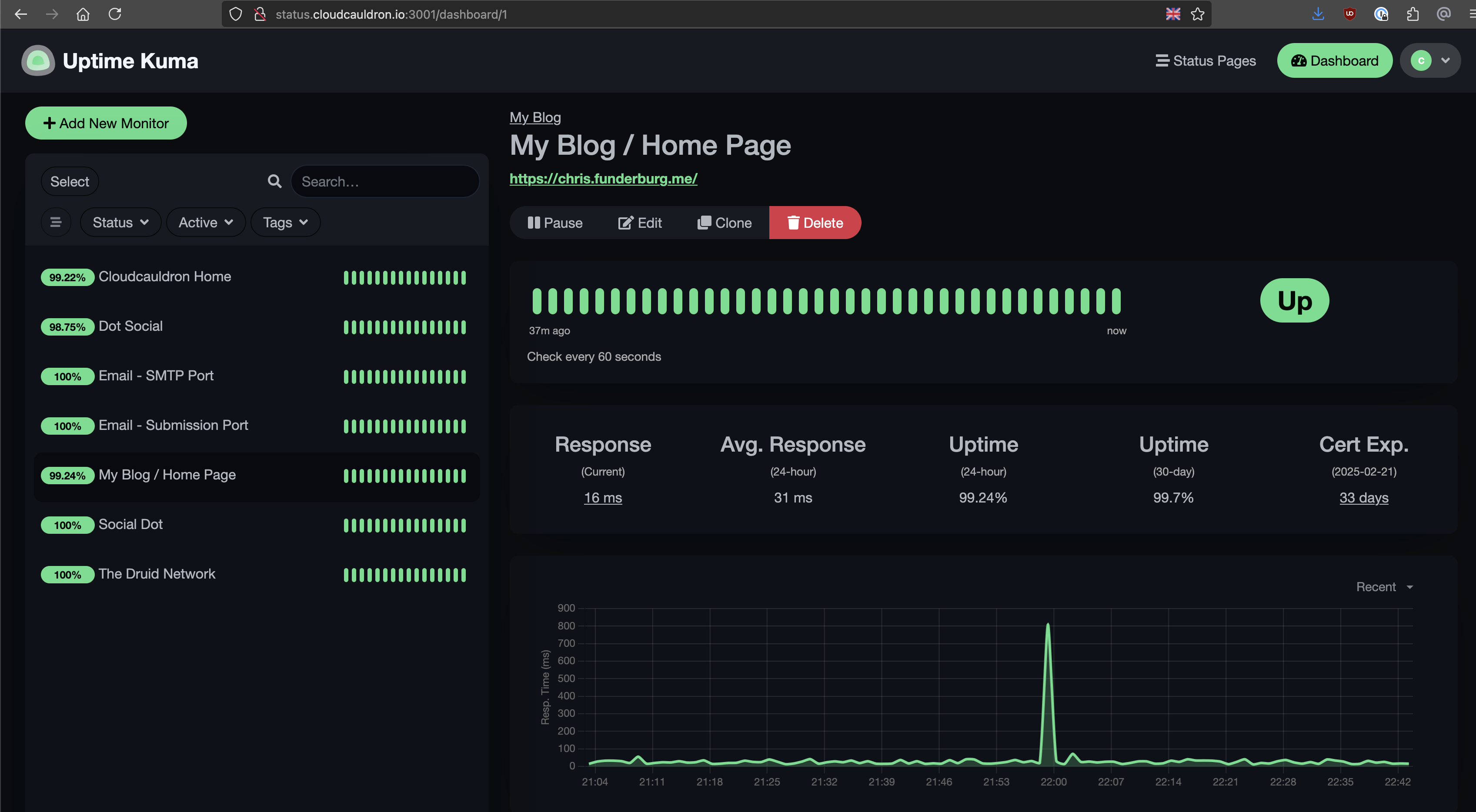Image resolution: width=1476 pixels, height=812 pixels.
Task: Open the Status filter dropdown
Action: click(x=120, y=222)
